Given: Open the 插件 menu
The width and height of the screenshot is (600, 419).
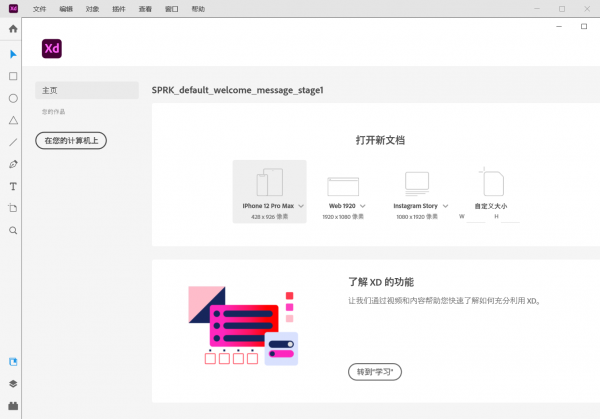Looking at the screenshot, I should coord(119,8).
